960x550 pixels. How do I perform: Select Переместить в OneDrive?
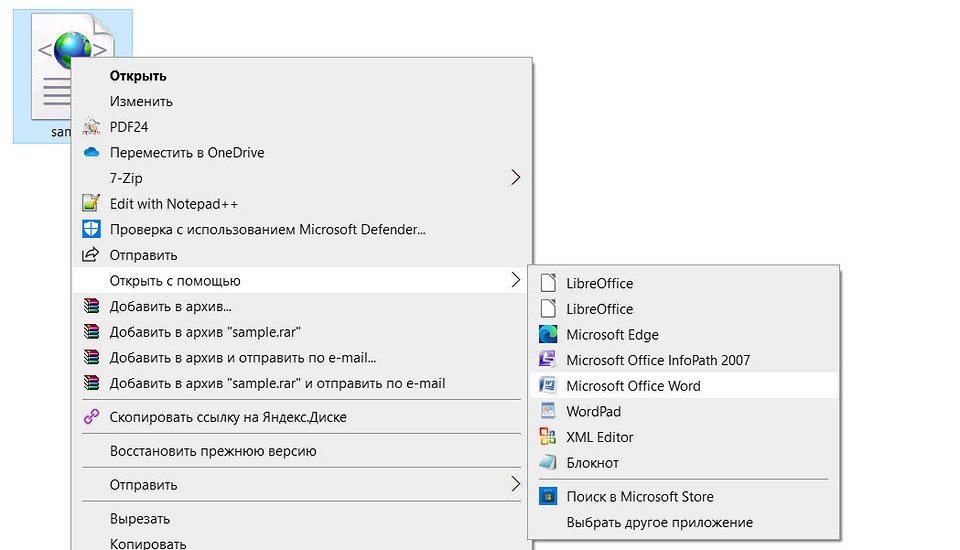(x=302, y=153)
